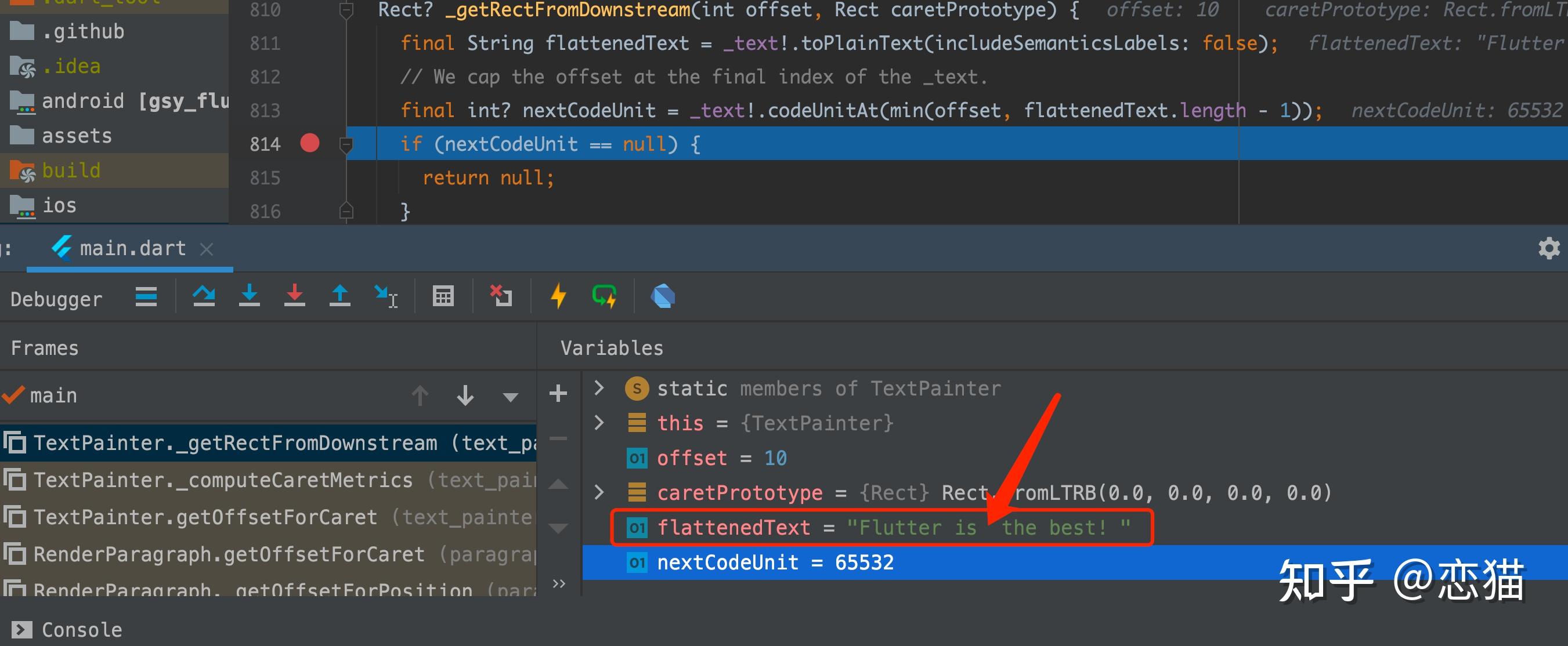Open the Evaluate Expression calculator icon
1568x646 pixels.
pyautogui.click(x=444, y=297)
